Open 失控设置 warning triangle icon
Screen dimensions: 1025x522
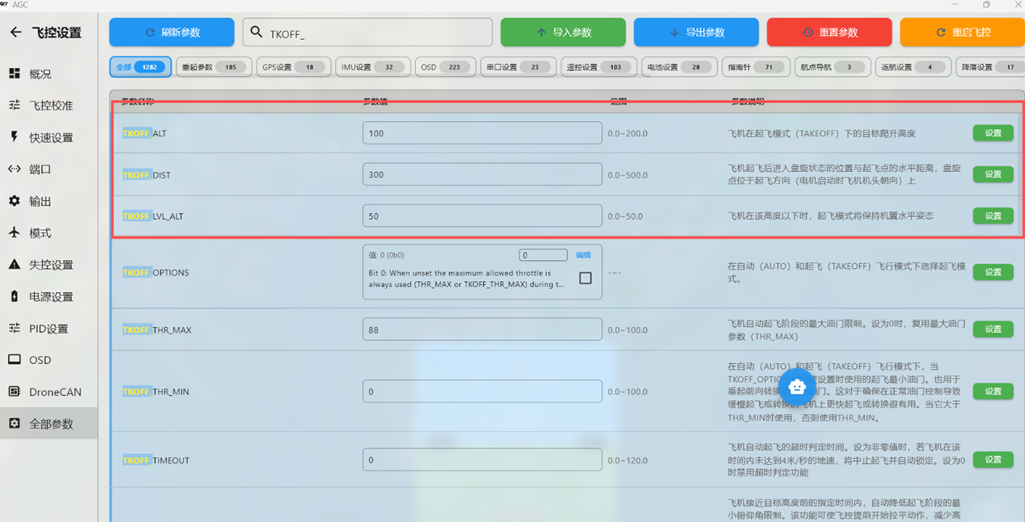(x=15, y=265)
